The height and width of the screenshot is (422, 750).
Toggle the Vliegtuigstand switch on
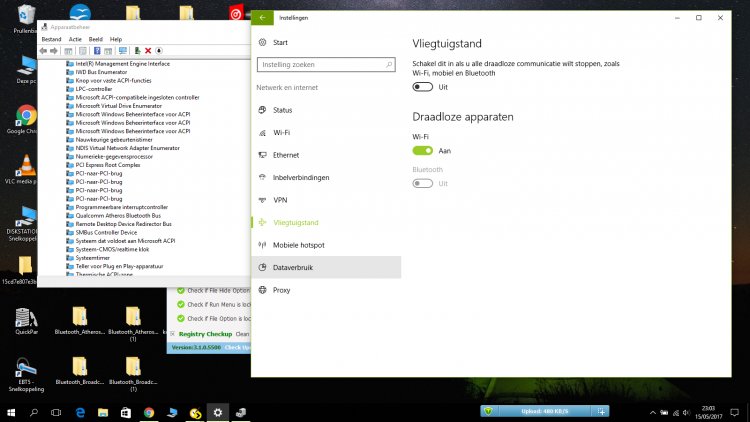click(x=423, y=87)
